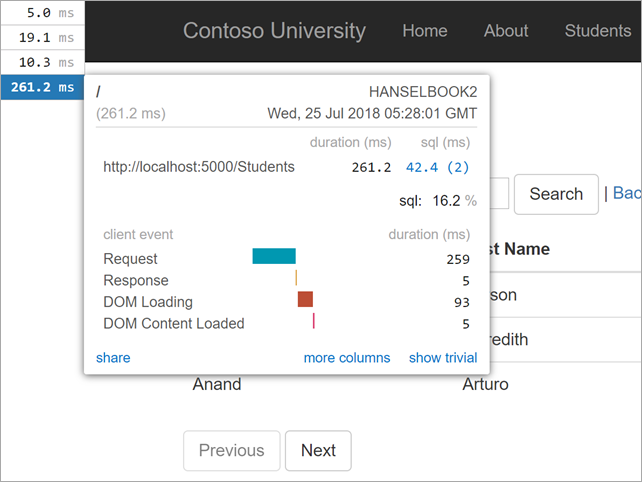Show SQL timings 42.4 (2)
This screenshot has height=482, width=642.
point(437,167)
